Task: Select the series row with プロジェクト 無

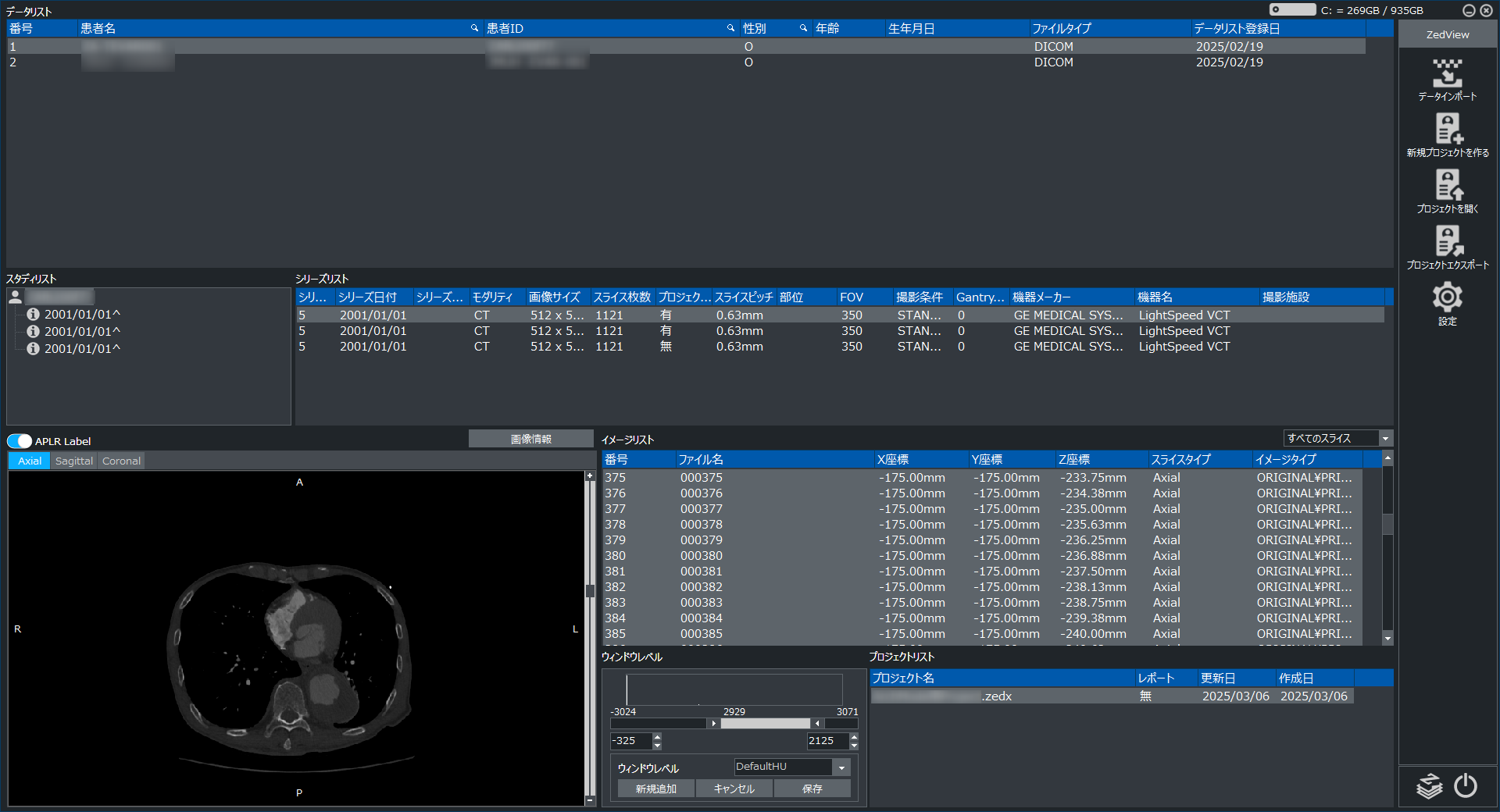Action: [x=840, y=347]
